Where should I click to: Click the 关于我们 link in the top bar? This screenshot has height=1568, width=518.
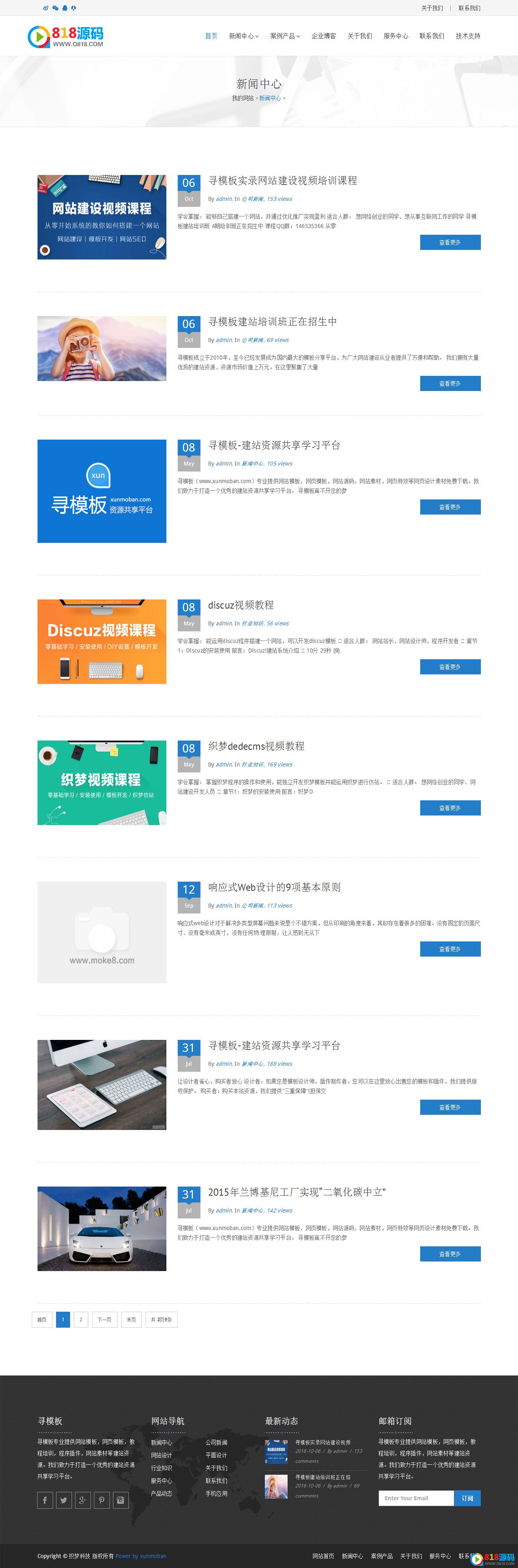click(x=432, y=8)
